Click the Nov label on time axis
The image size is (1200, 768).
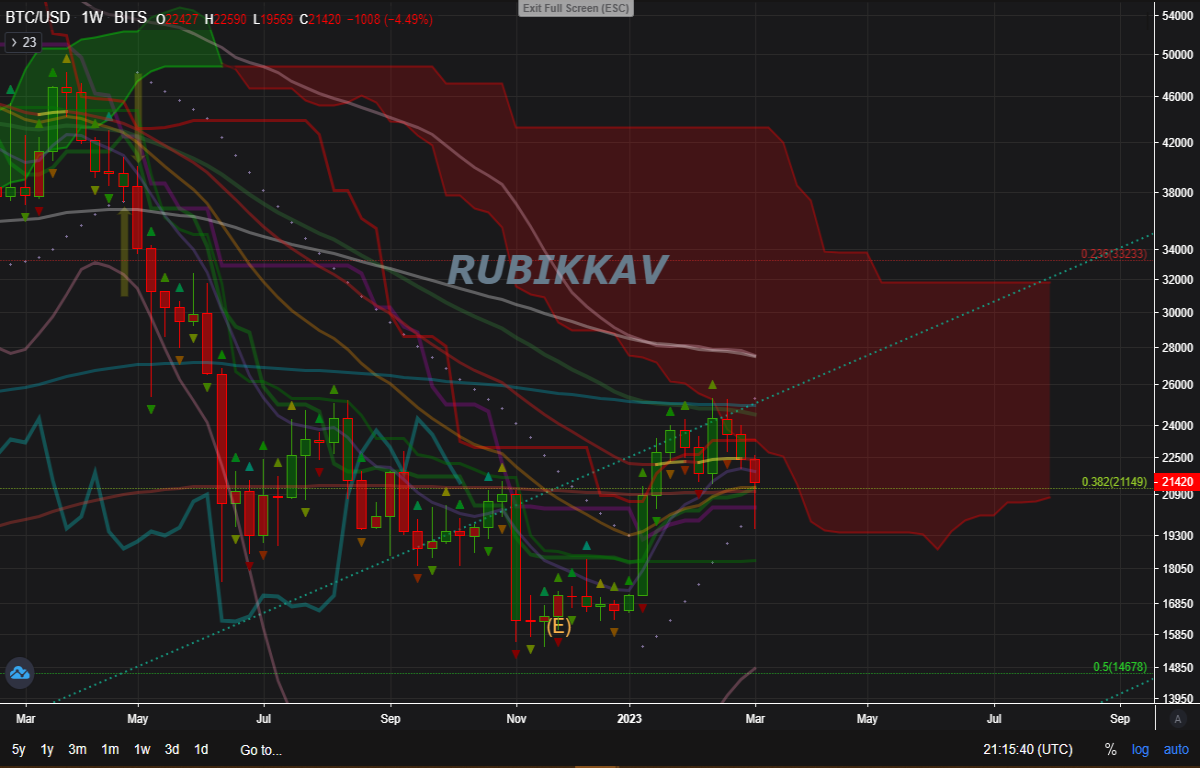516,718
